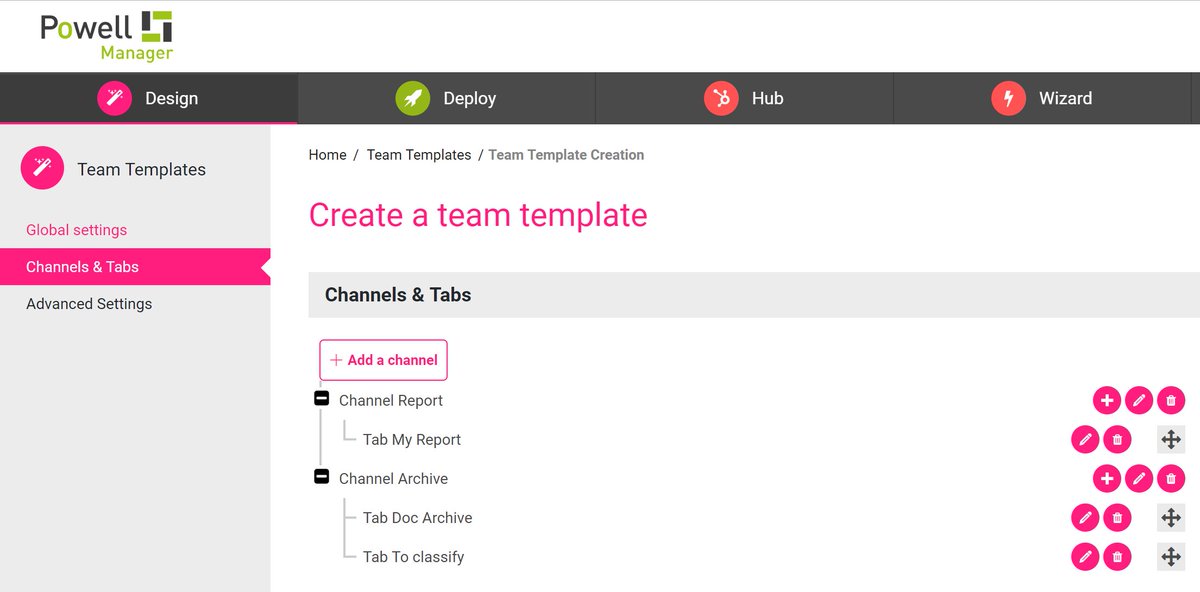Add a tab to Channel Archive with the plus icon
Viewport: 1200px width, 592px height.
(x=1107, y=479)
